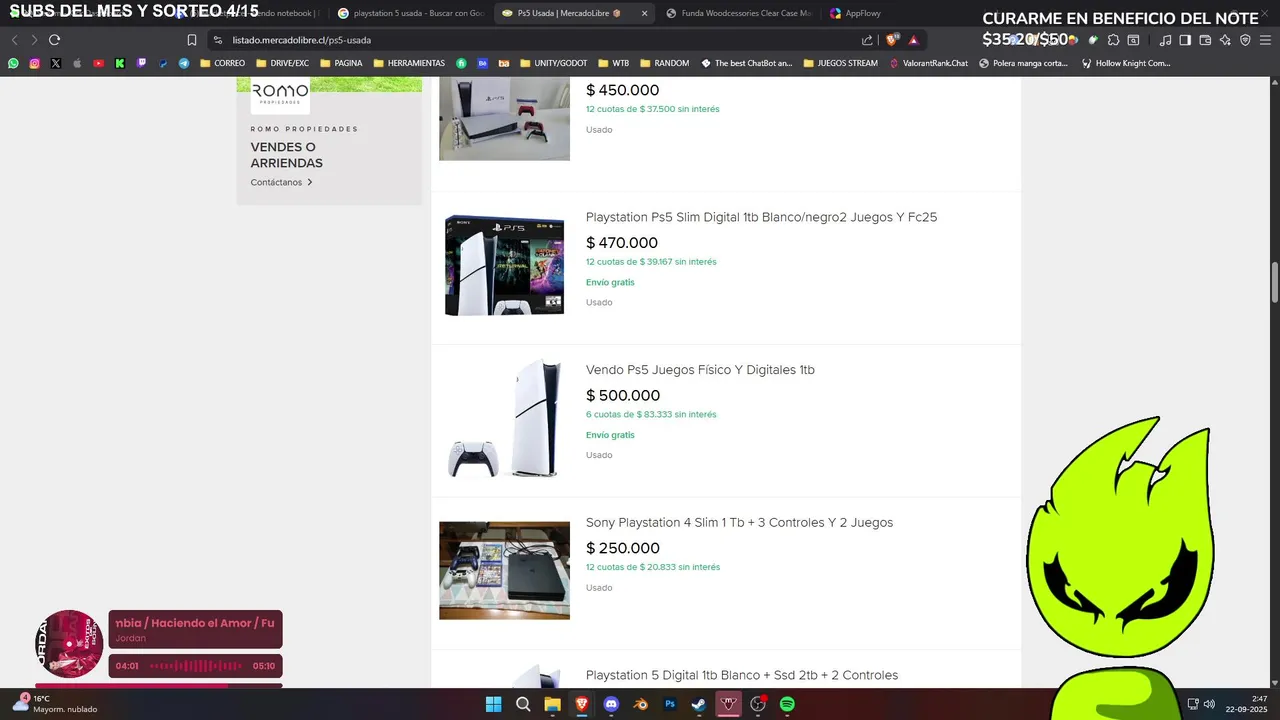The width and height of the screenshot is (1280, 720).
Task: Open Brave Shields lion icon
Action: 892,40
